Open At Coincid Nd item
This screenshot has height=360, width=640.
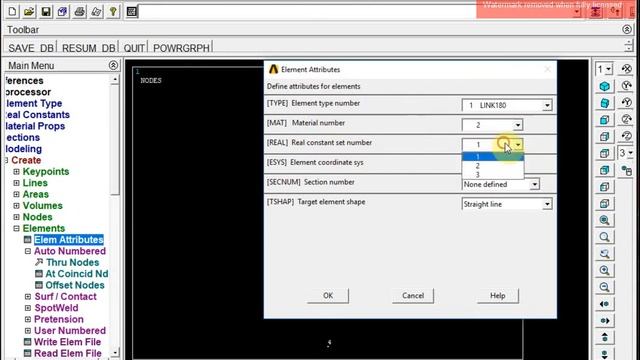[x=76, y=274]
